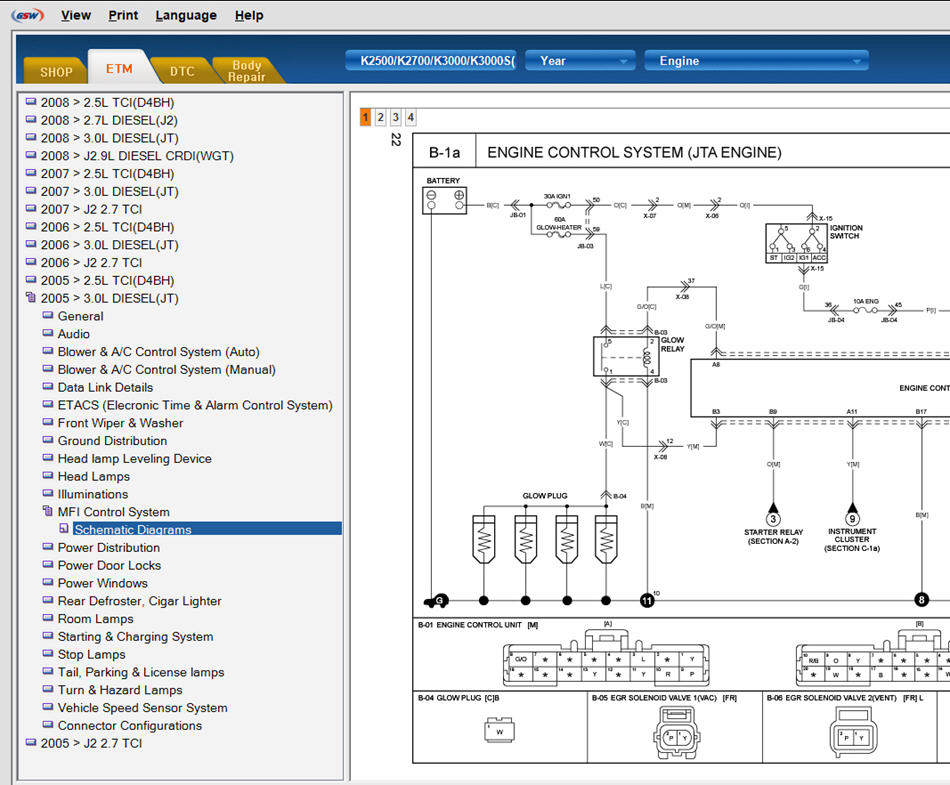The image size is (950, 785).
Task: Click the book icon beside 2008 > 2.7L DIESEL(J2)
Action: click(31, 120)
